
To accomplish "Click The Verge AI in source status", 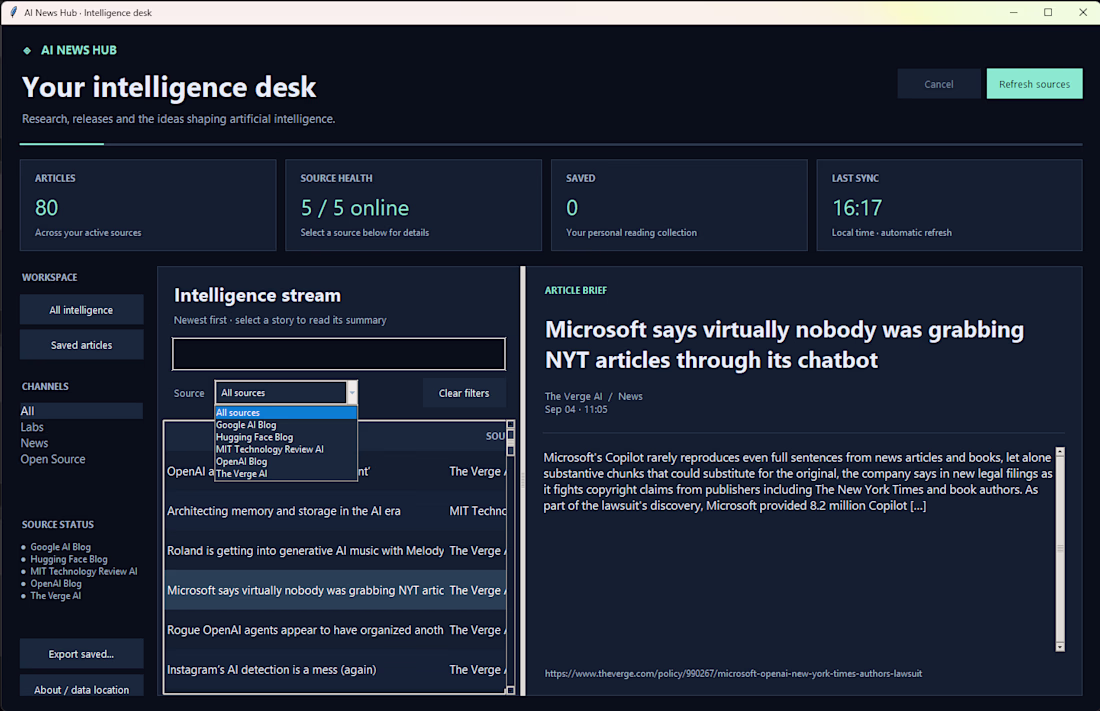I will 55,596.
